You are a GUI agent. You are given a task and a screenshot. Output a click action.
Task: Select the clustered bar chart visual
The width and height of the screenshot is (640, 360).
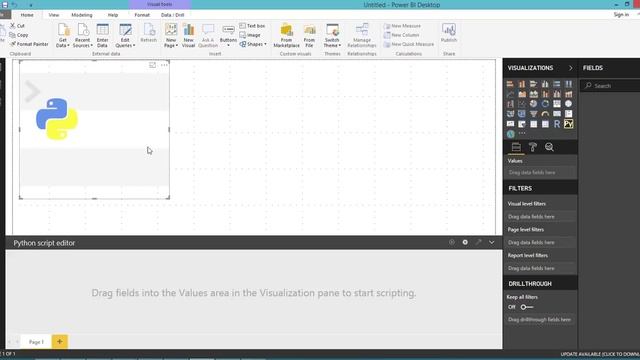point(533,84)
